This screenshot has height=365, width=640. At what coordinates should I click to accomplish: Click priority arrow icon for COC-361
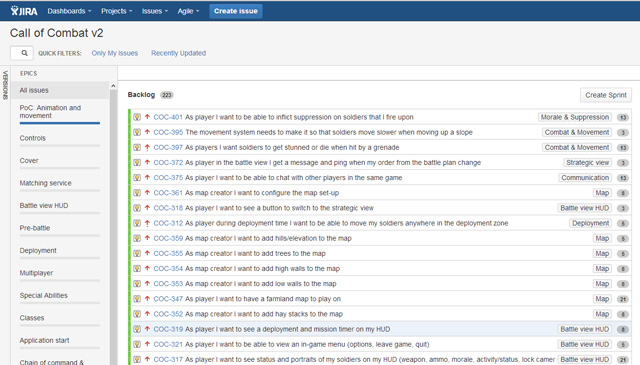(x=147, y=193)
